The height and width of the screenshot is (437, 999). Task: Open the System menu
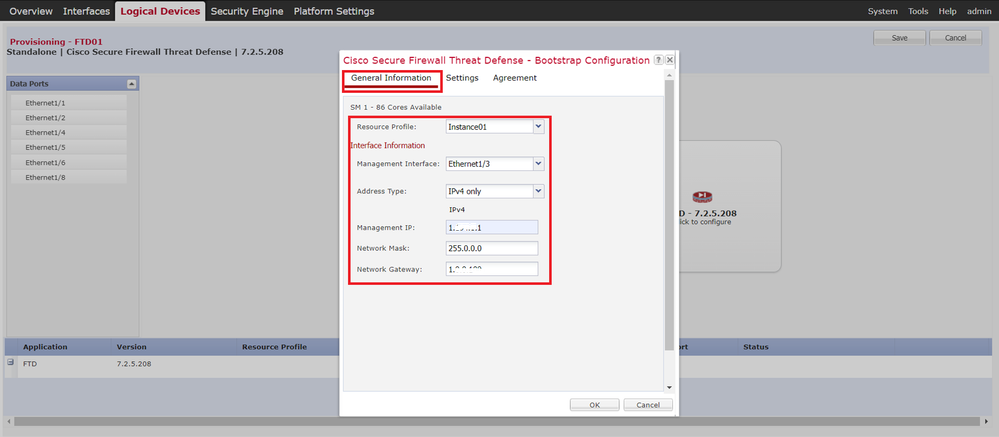click(882, 11)
